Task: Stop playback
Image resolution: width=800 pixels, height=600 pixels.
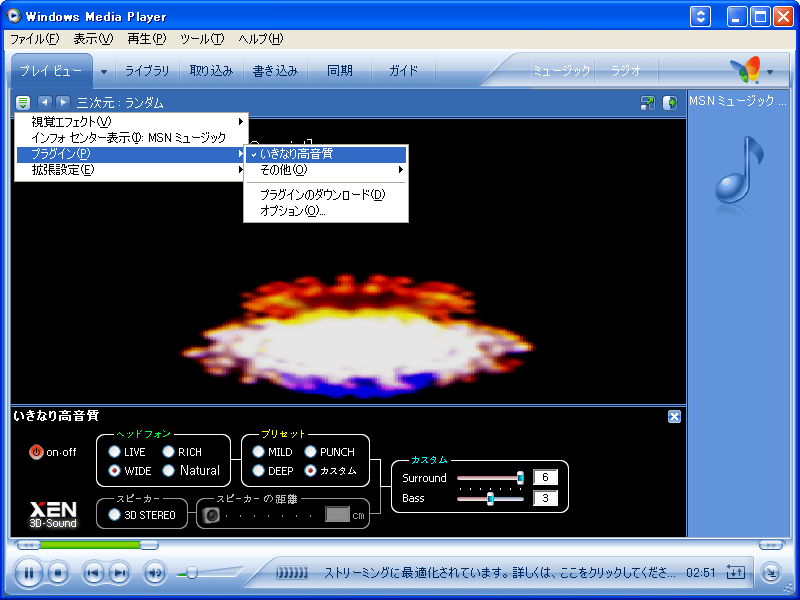Action: [58, 573]
